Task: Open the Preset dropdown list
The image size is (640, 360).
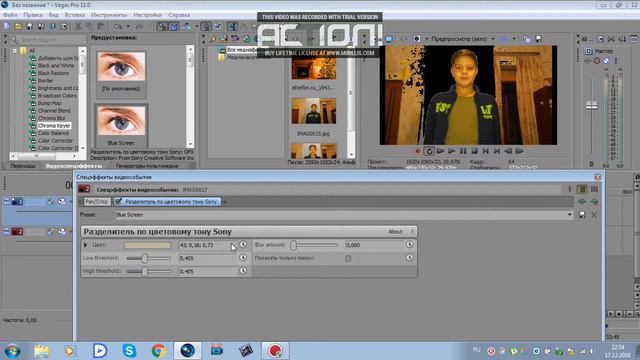Action: [569, 215]
